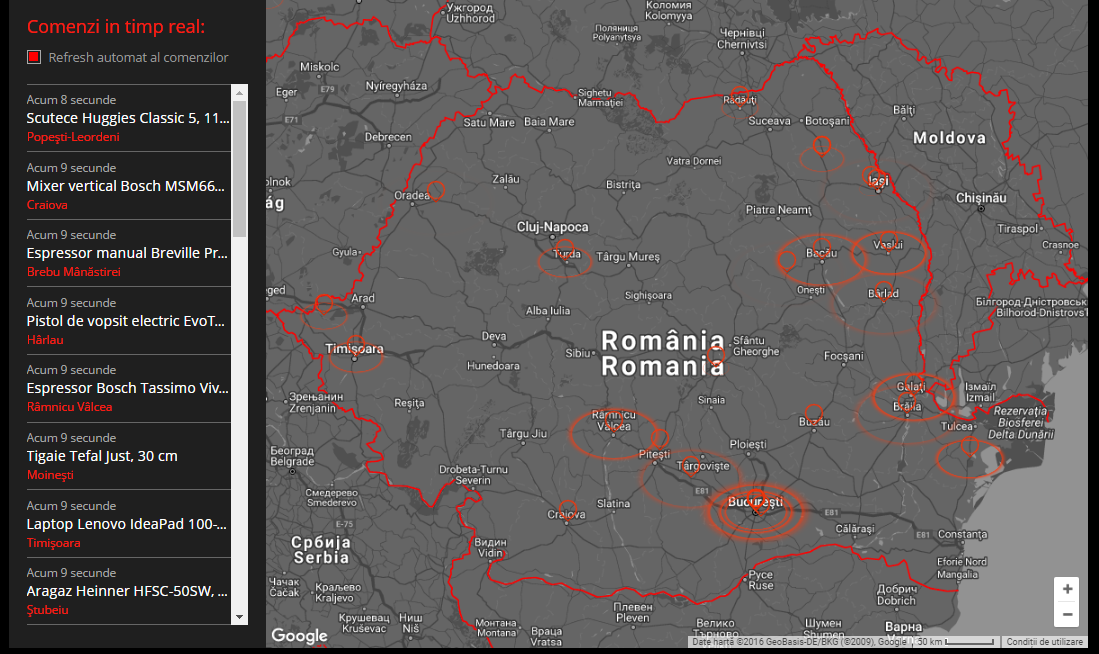Click the Moinești location text
This screenshot has width=1099, height=654.
tap(50, 475)
